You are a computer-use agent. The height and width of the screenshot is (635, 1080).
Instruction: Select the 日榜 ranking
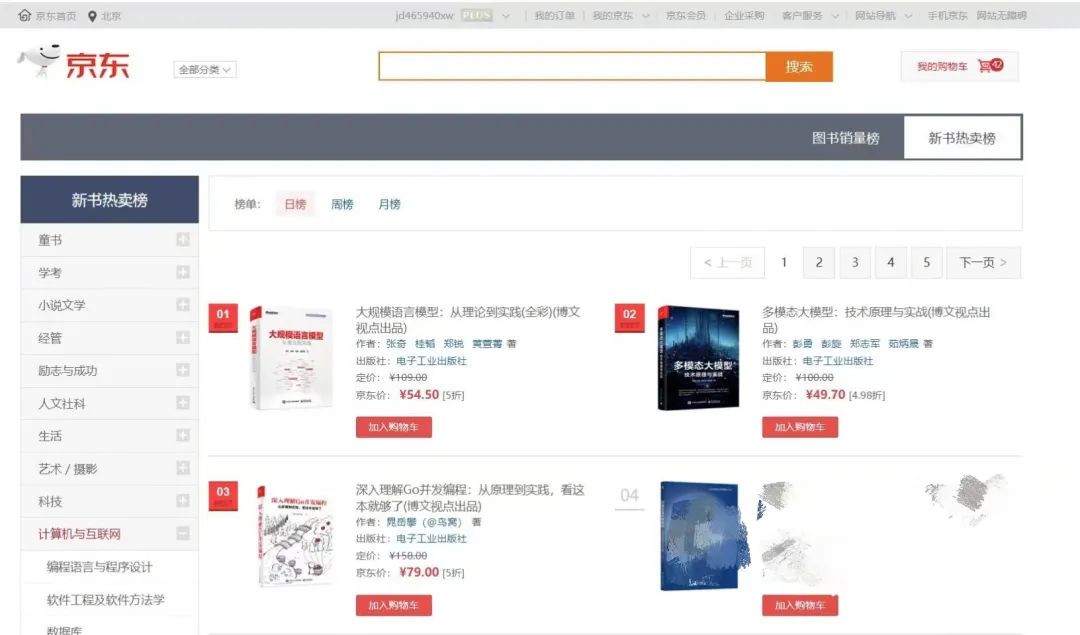click(295, 204)
